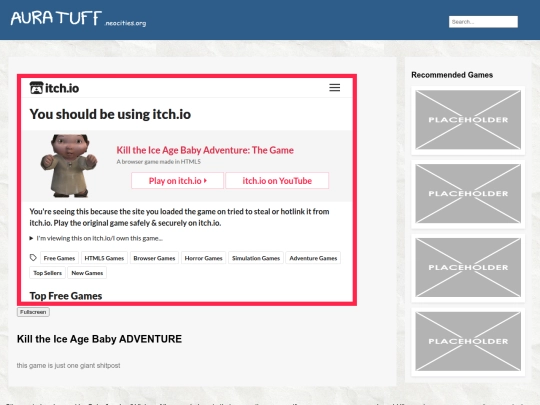Select the HTML5 Games tag

point(104,258)
